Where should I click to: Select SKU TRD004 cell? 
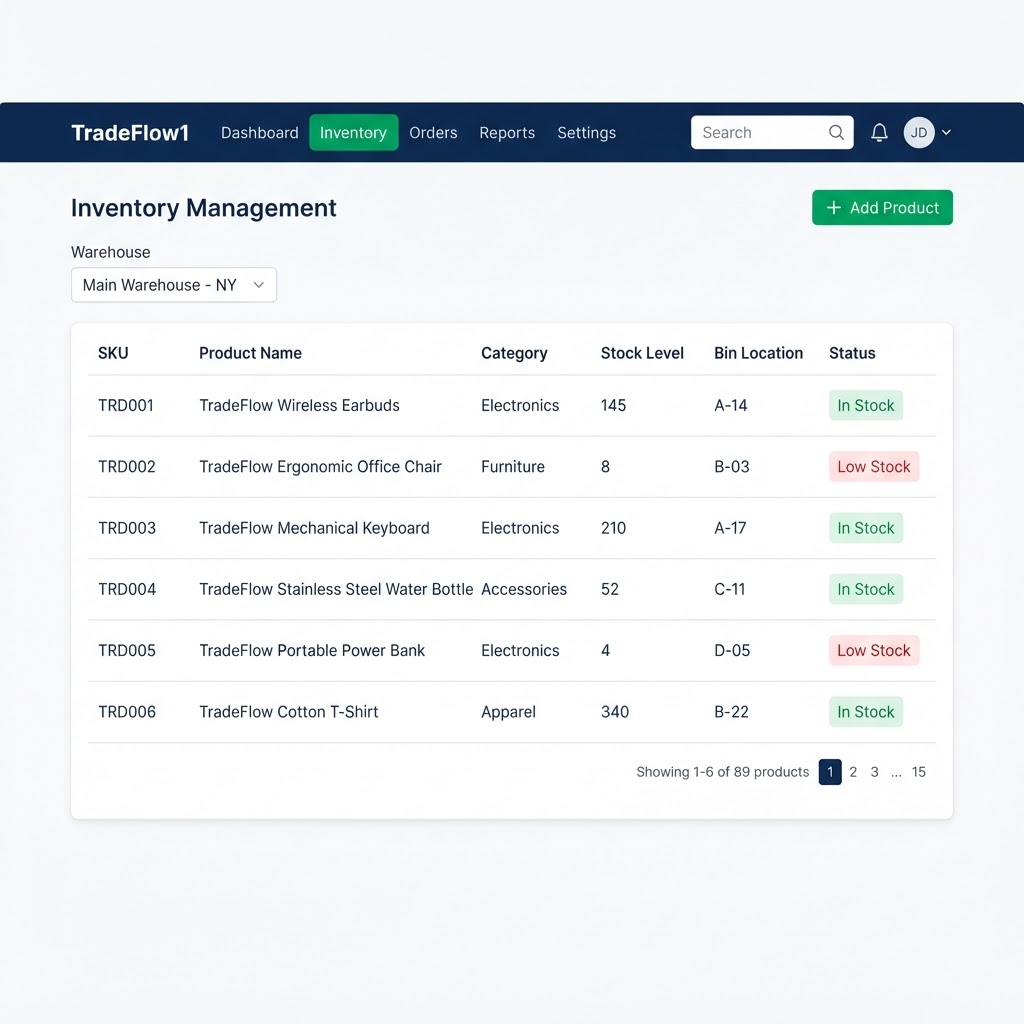click(127, 590)
